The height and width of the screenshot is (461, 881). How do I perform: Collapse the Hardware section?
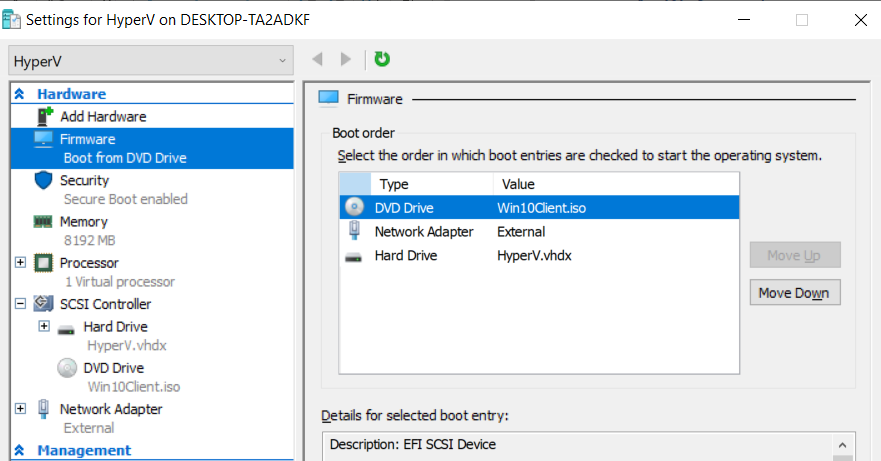point(19,94)
